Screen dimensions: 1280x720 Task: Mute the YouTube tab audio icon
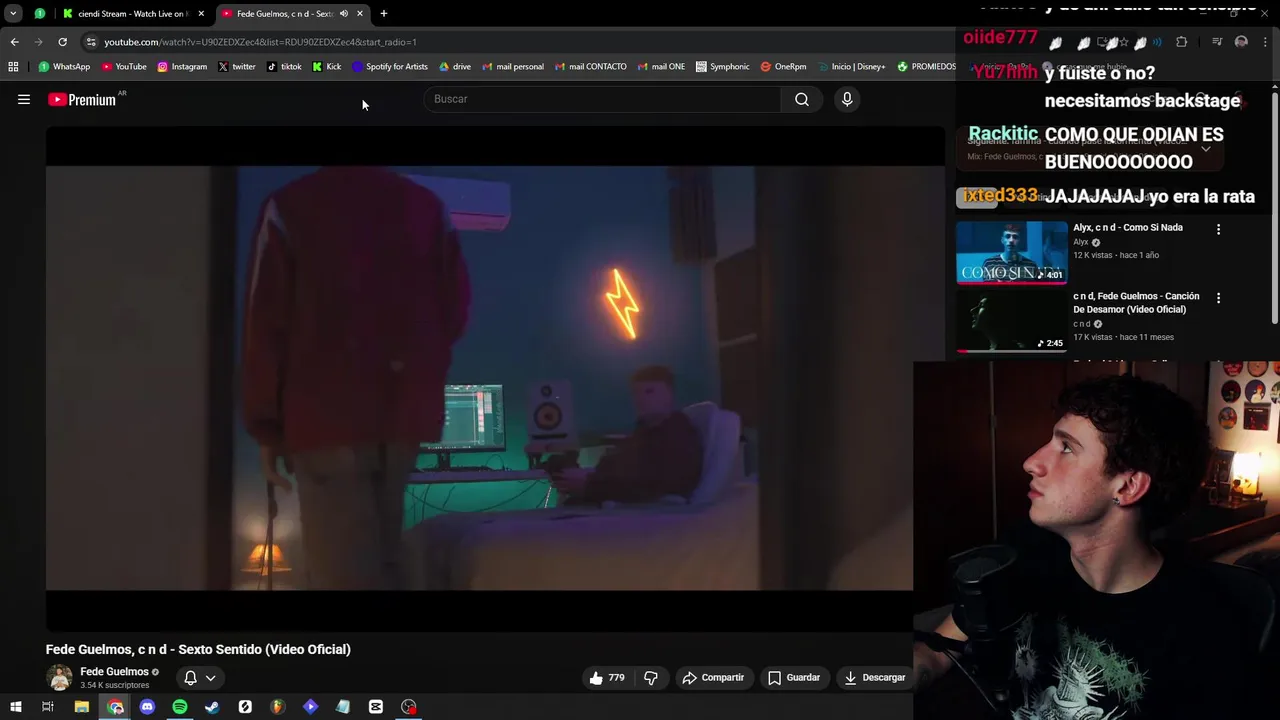pos(344,13)
